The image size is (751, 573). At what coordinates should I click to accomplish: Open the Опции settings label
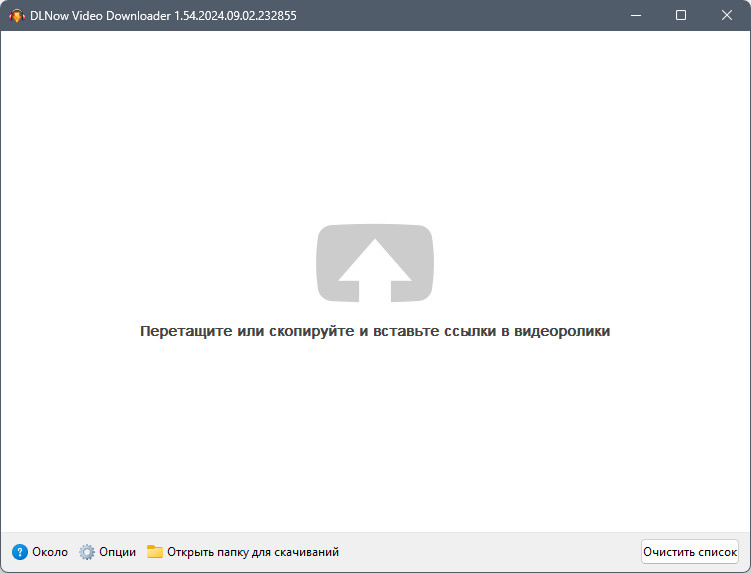[117, 552]
